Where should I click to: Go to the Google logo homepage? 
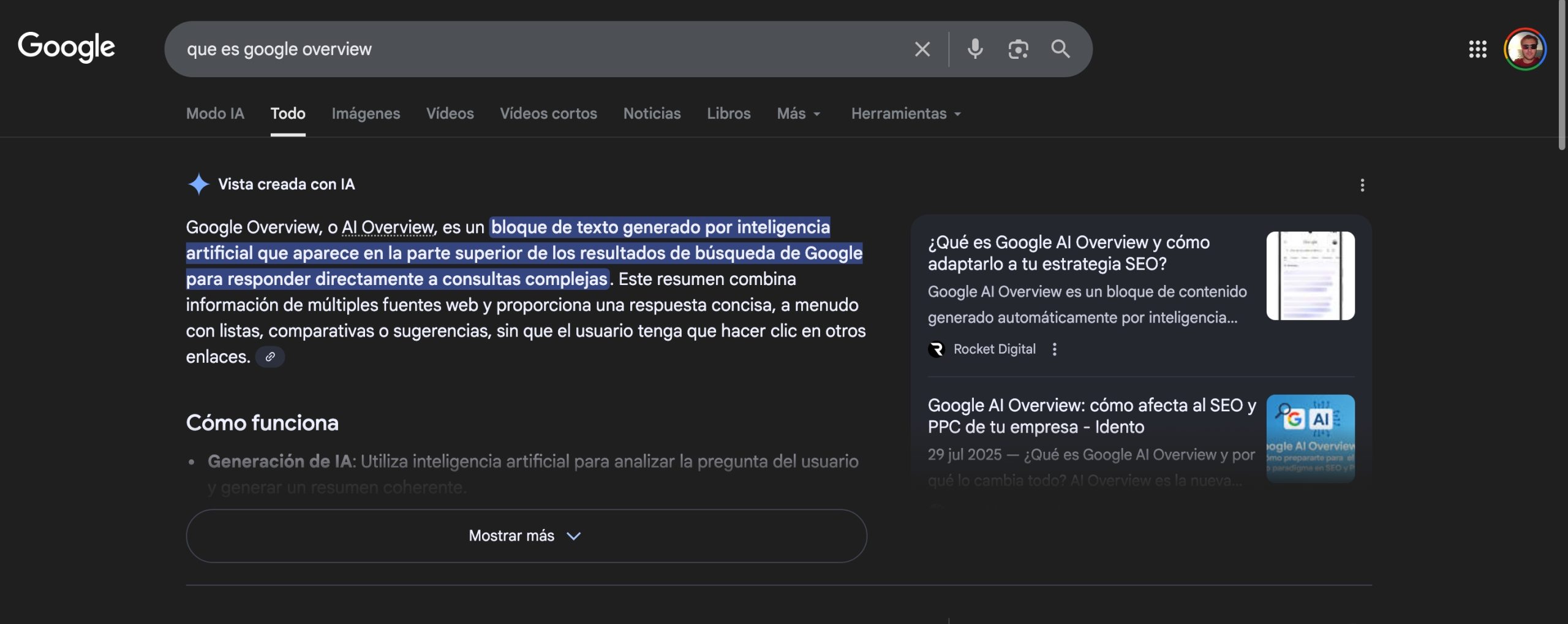click(66, 47)
